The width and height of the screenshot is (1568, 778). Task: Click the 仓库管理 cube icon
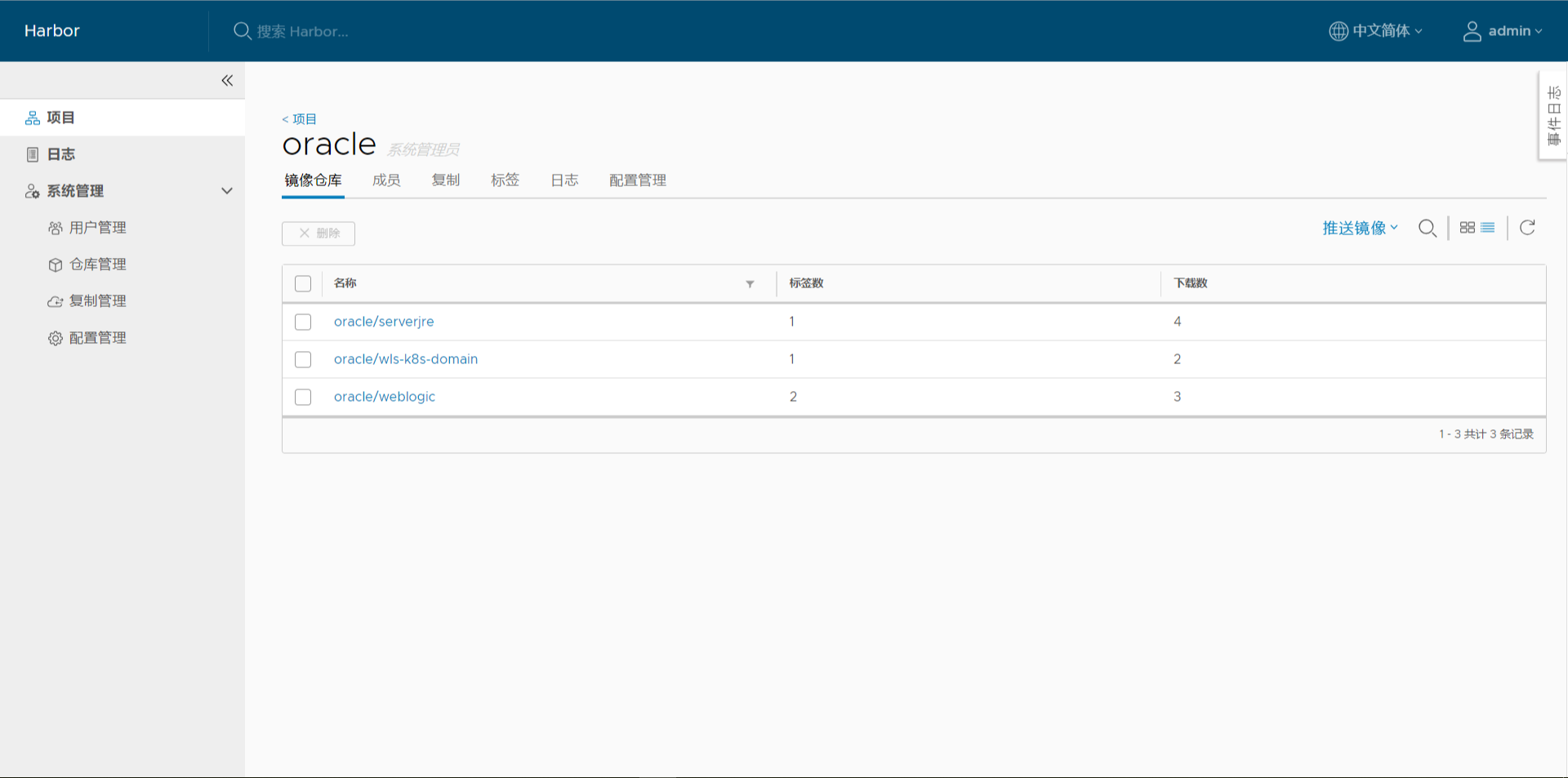click(56, 265)
